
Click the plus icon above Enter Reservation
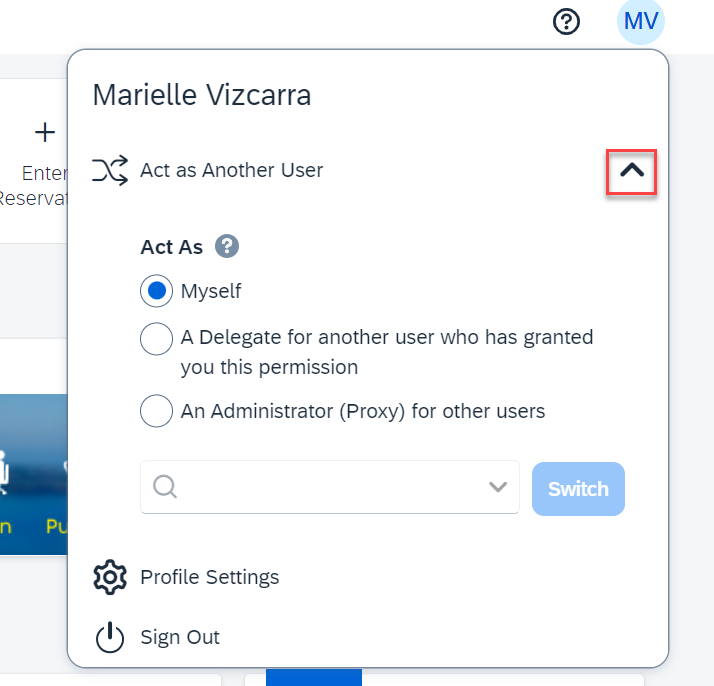(x=45, y=132)
